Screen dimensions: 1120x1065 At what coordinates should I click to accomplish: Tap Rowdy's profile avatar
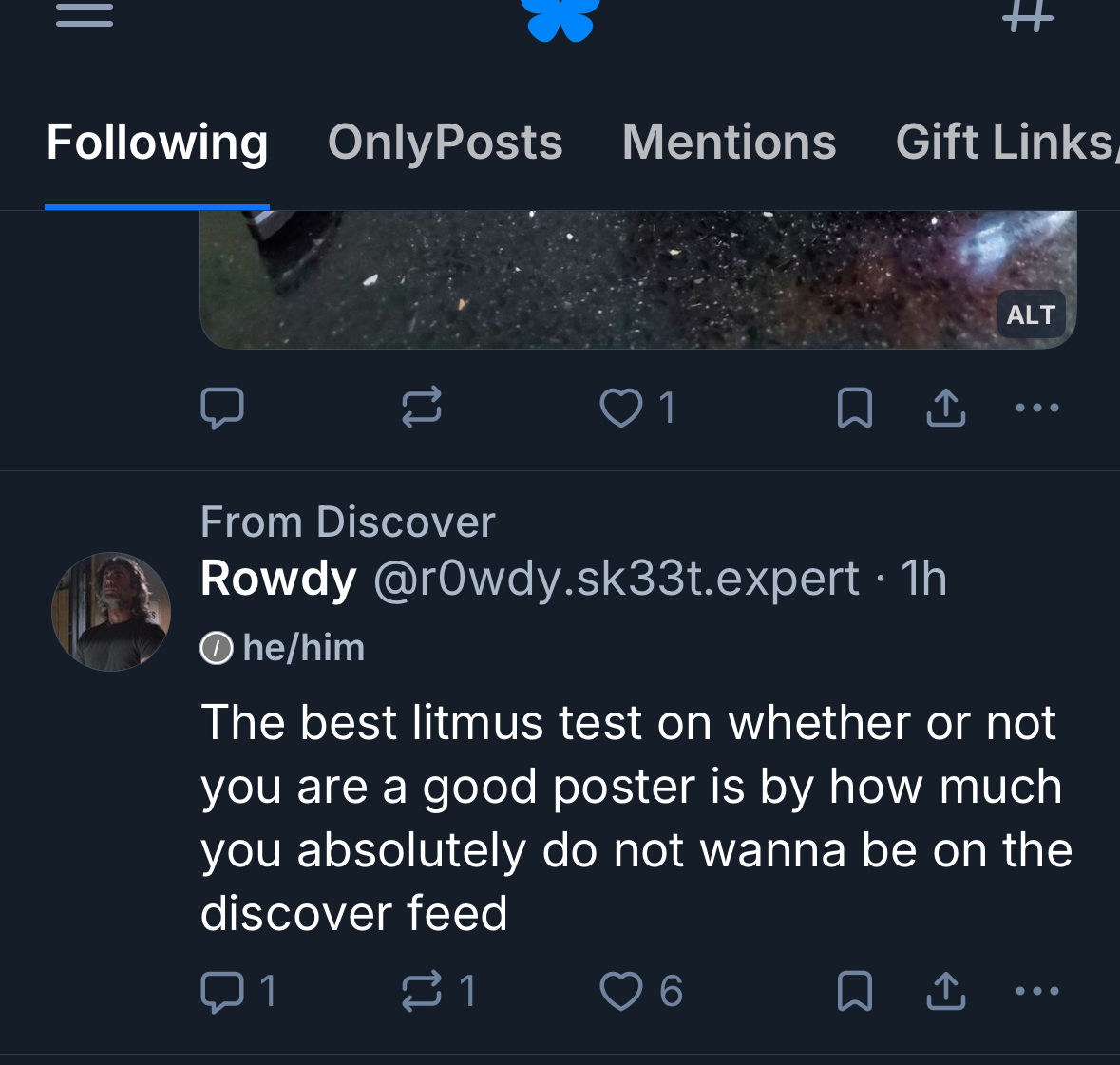[x=111, y=612]
